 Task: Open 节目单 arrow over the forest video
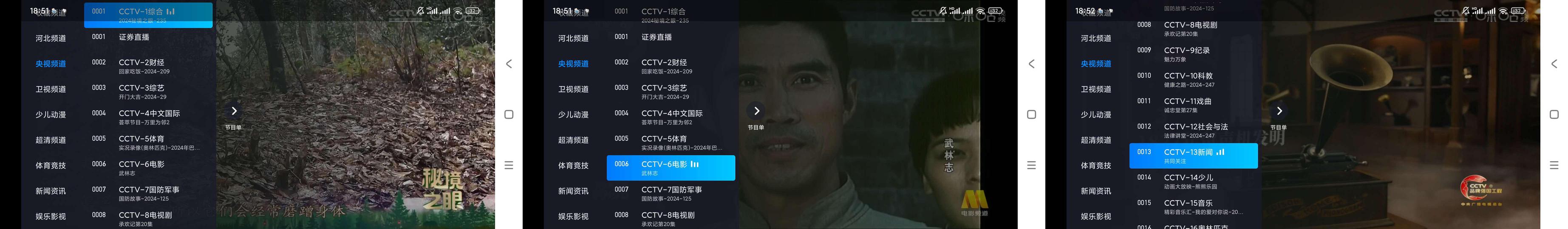(x=234, y=111)
